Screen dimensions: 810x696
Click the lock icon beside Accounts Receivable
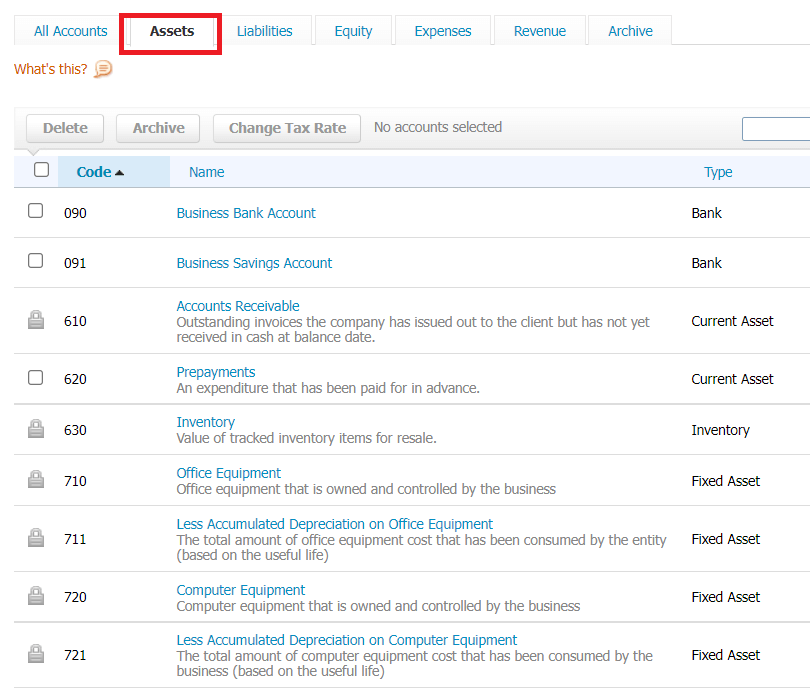(36, 321)
